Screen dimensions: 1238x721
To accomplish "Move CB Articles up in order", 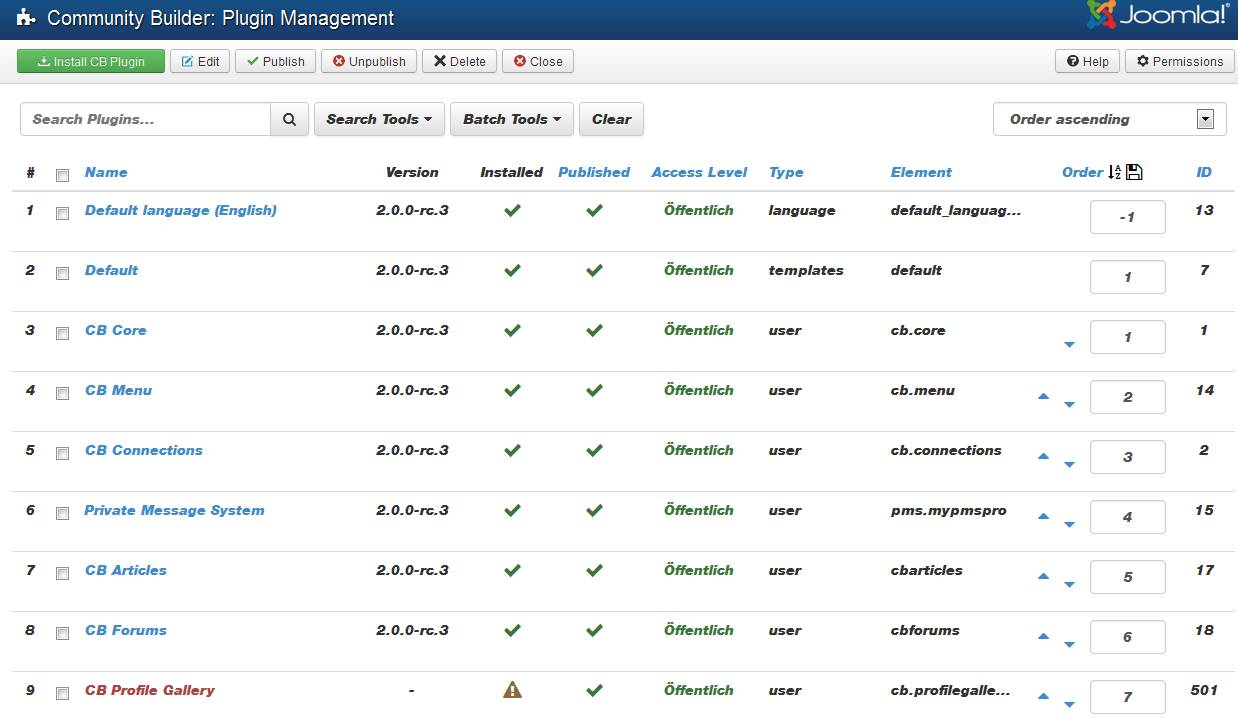I will tap(1044, 577).
